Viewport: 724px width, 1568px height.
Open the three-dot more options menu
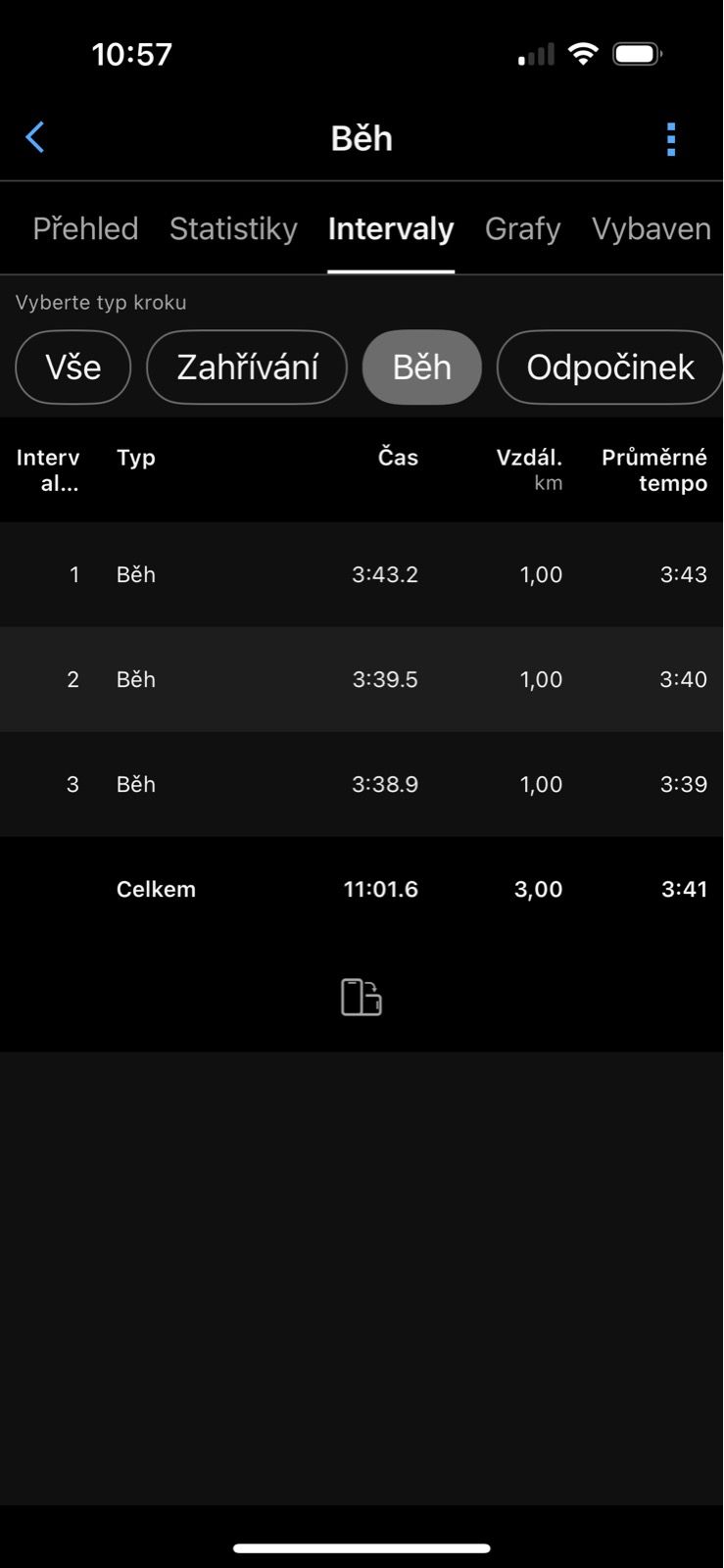click(671, 139)
